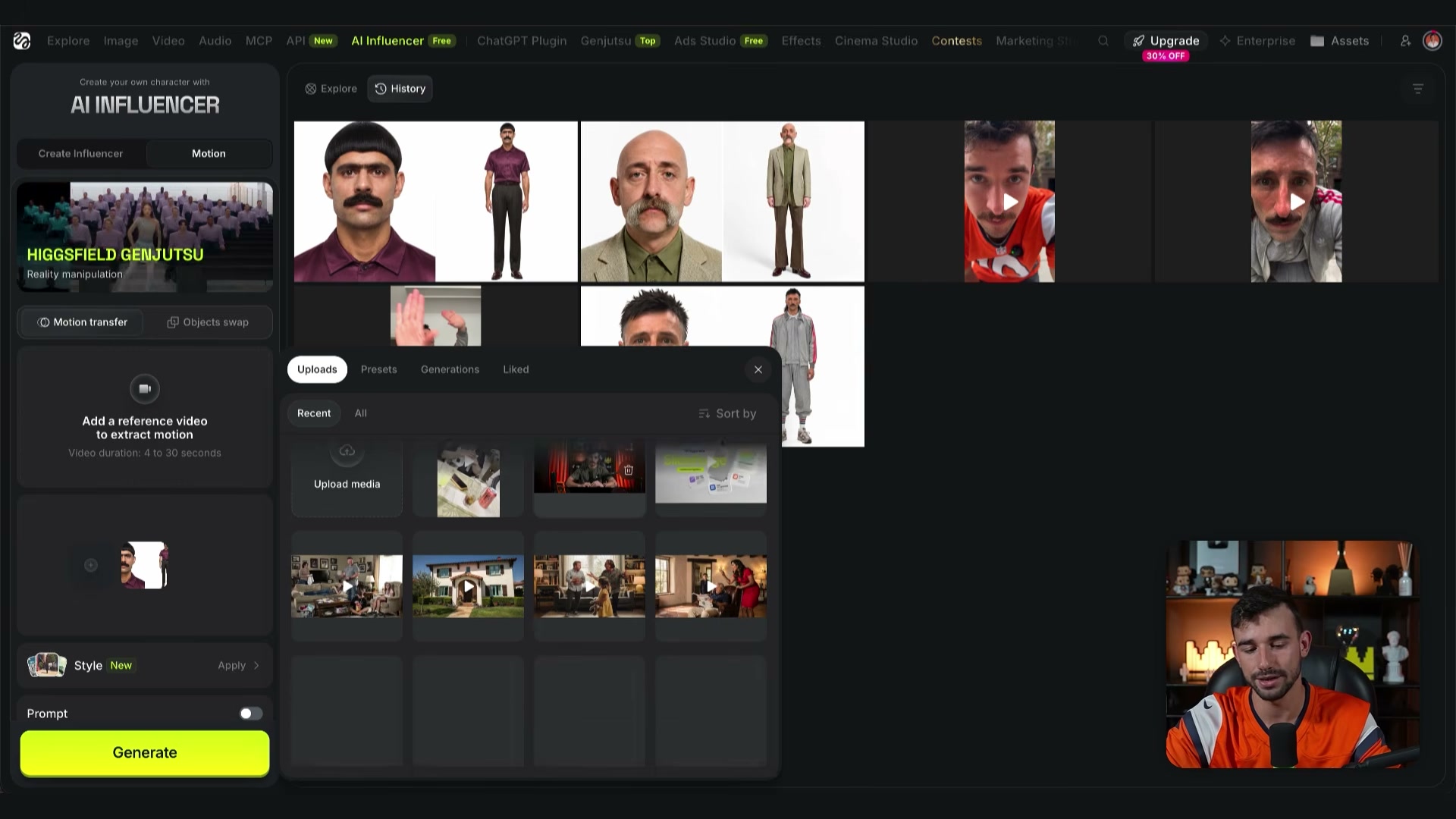Open Contests in top navigation
The image size is (1456, 819).
(956, 41)
